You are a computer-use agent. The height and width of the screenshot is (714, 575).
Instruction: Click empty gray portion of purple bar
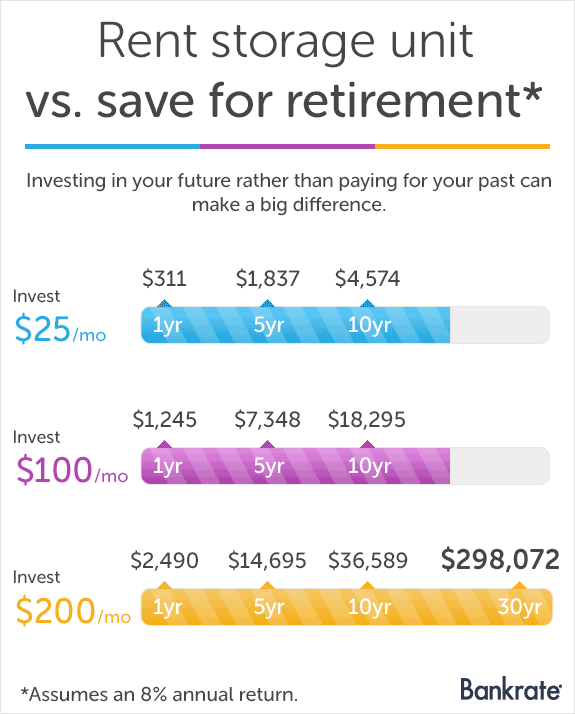pos(499,466)
